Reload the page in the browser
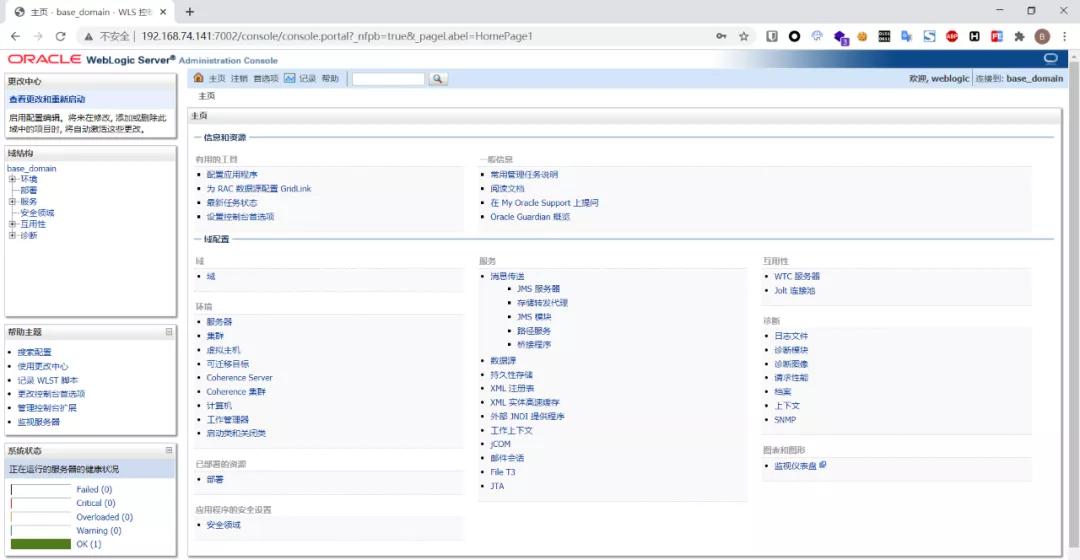 [x=61, y=37]
